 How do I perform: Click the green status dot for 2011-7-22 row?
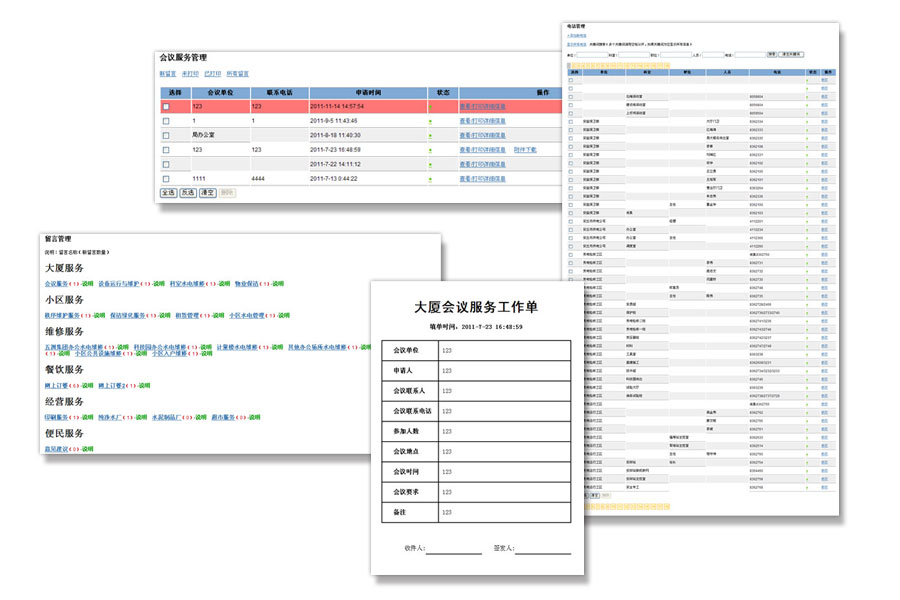click(430, 165)
